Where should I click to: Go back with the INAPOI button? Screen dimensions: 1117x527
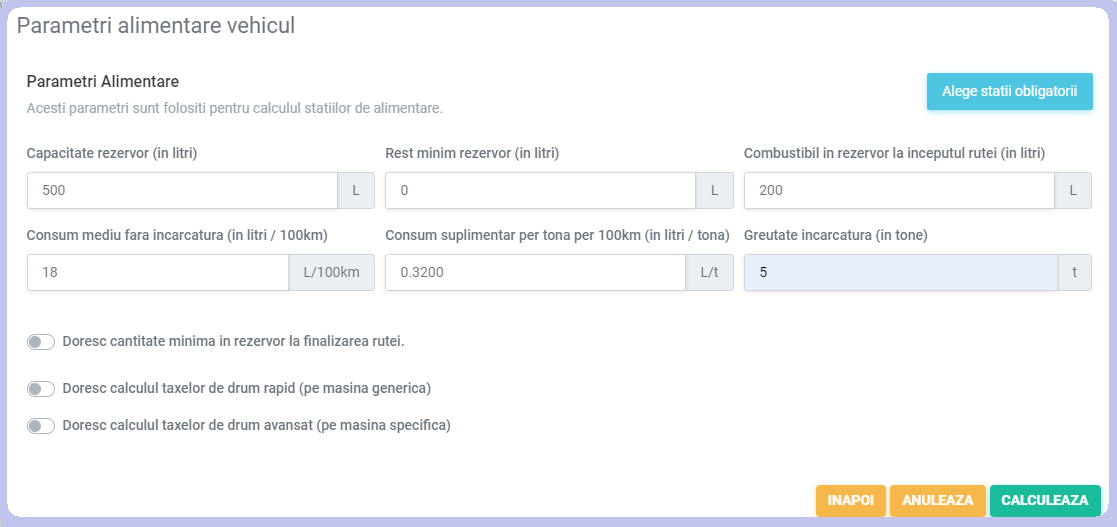tap(850, 500)
